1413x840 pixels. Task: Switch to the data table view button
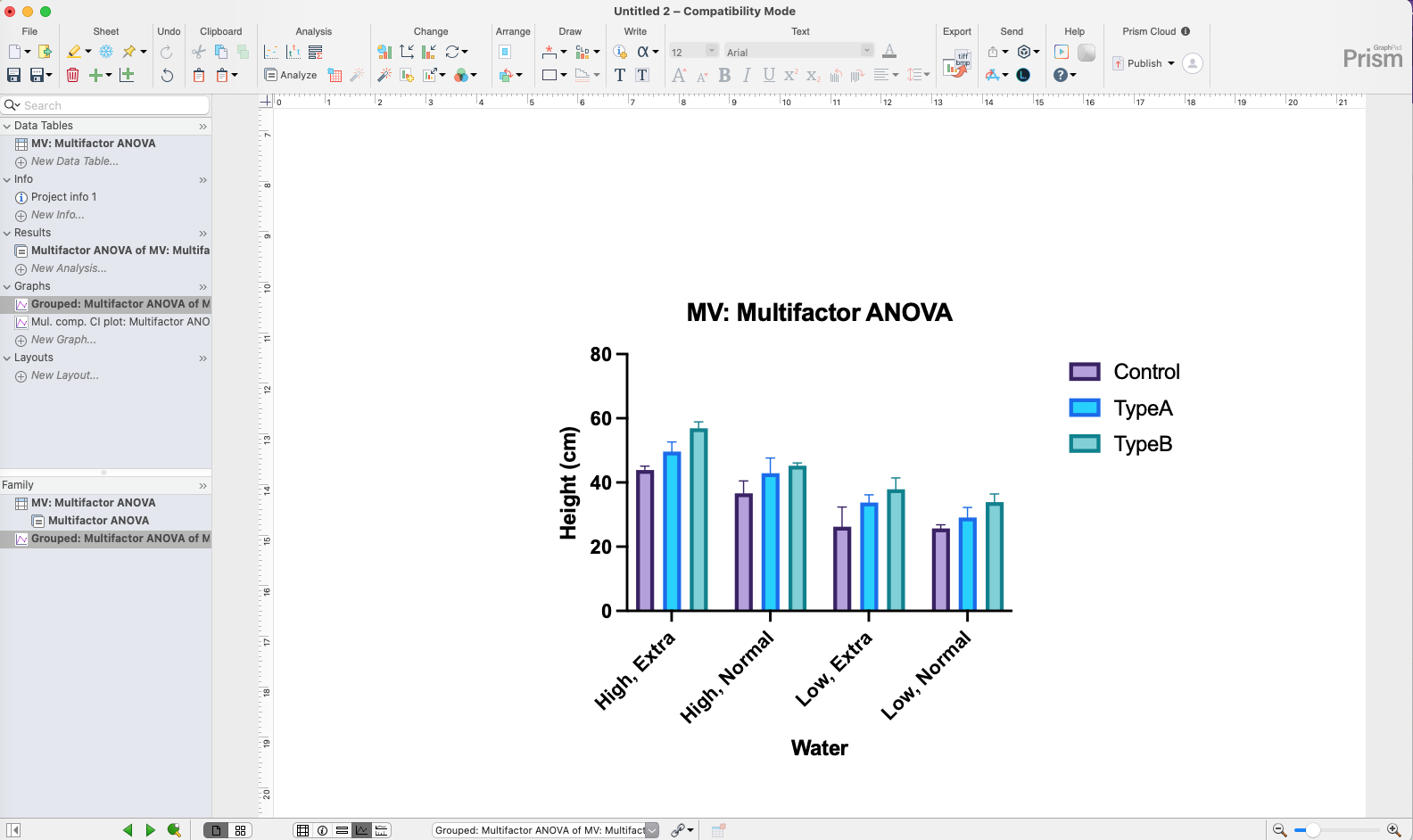302,830
